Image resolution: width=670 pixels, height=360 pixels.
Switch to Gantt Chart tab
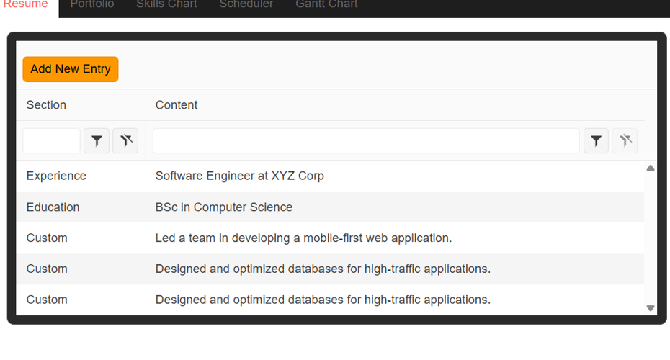click(x=326, y=4)
